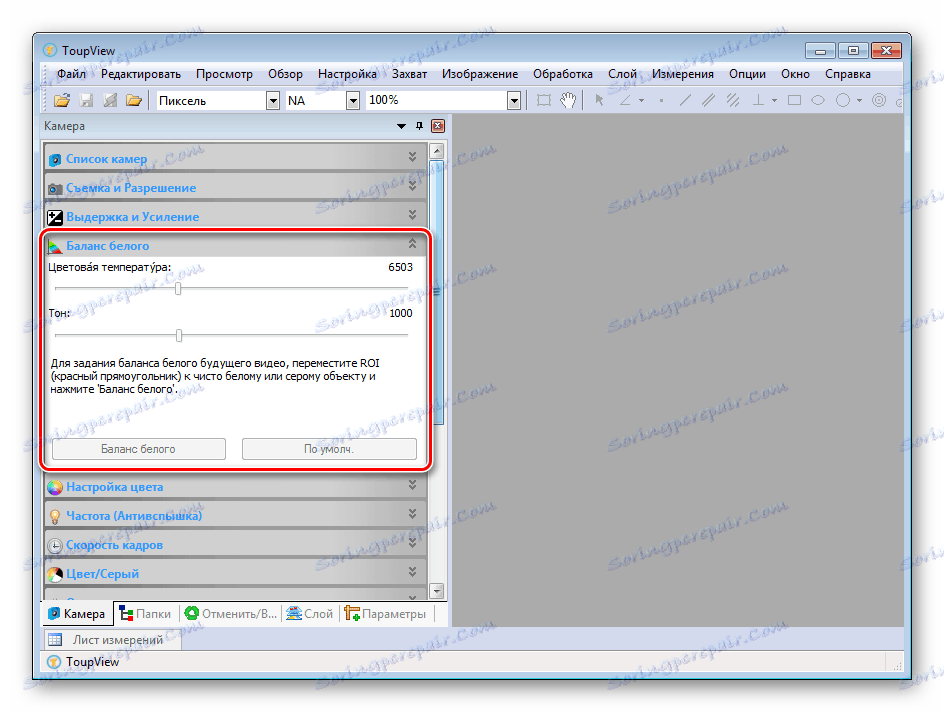This screenshot has width=944, height=712.
Task: Click the Цветовая температура slider handle
Action: (x=178, y=289)
